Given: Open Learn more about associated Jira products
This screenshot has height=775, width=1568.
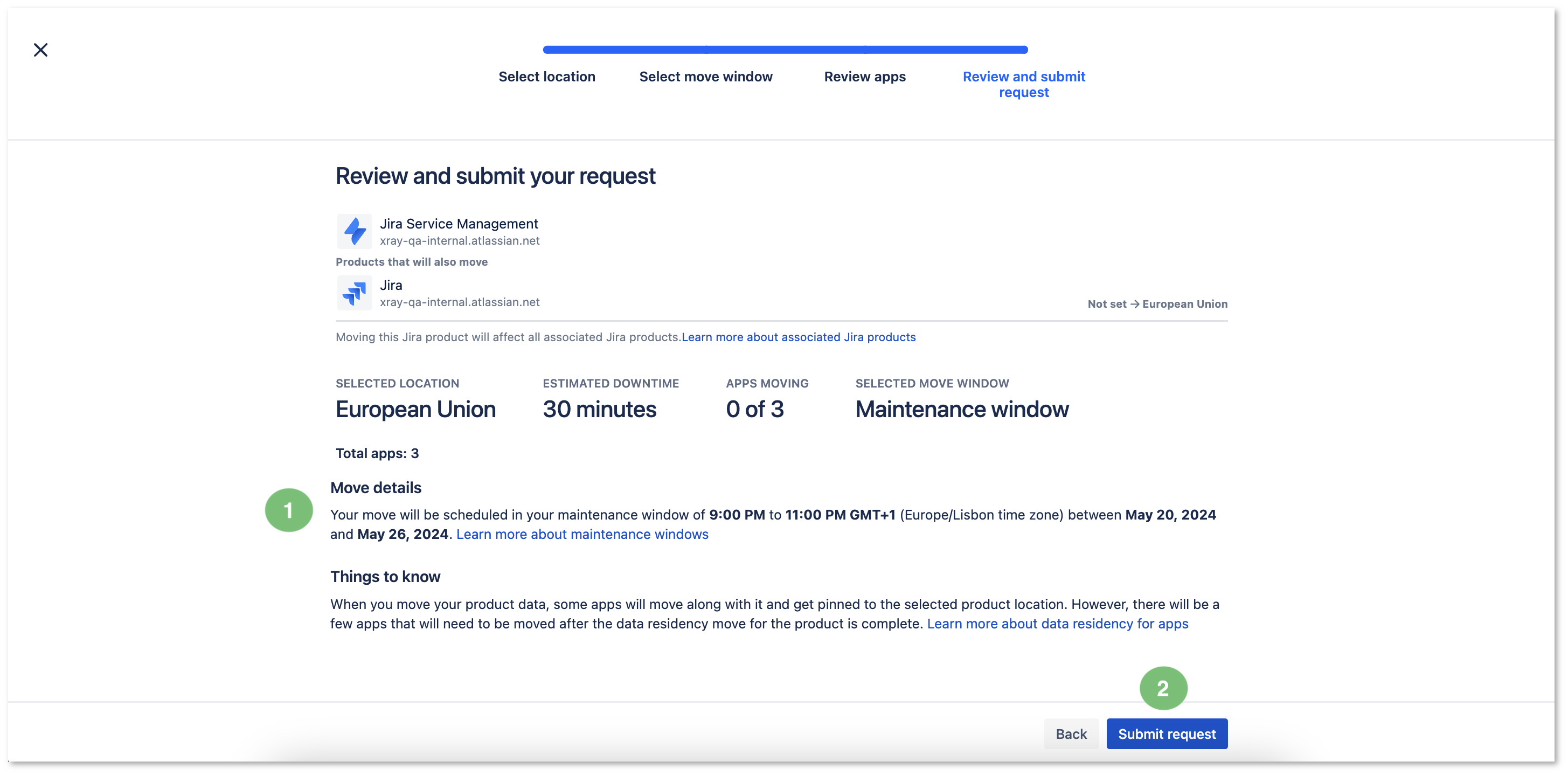Looking at the screenshot, I should (798, 337).
